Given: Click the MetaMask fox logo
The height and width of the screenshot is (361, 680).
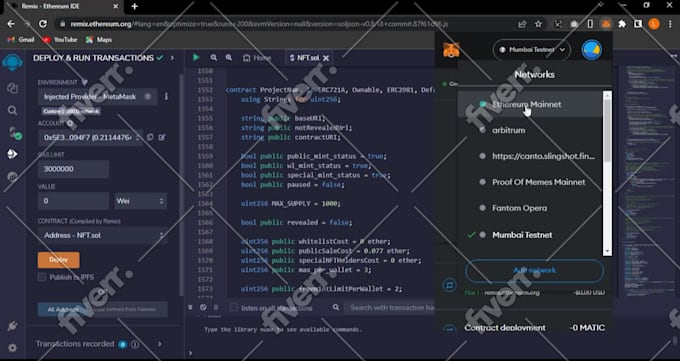Looking at the screenshot, I should (x=451, y=50).
